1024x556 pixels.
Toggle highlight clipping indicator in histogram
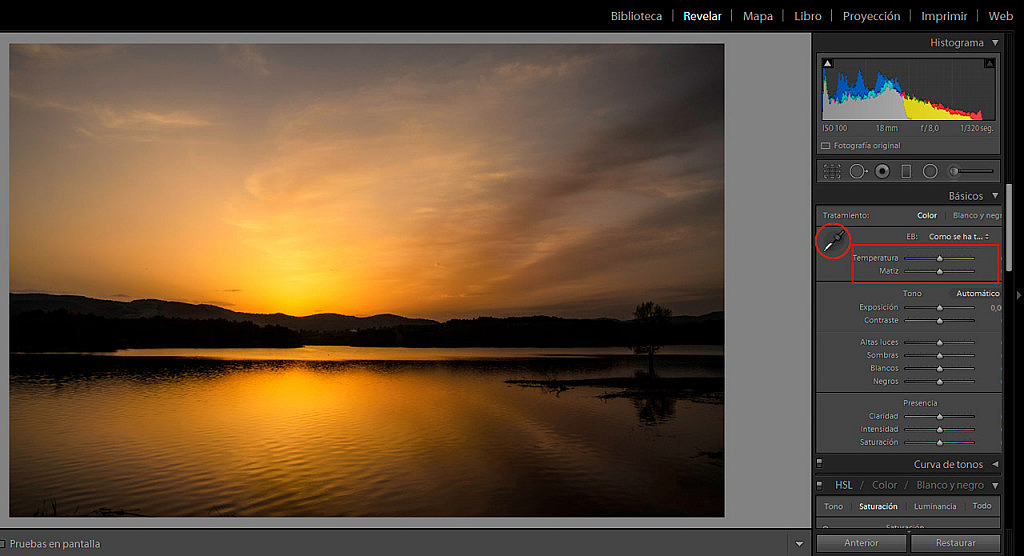click(x=989, y=64)
